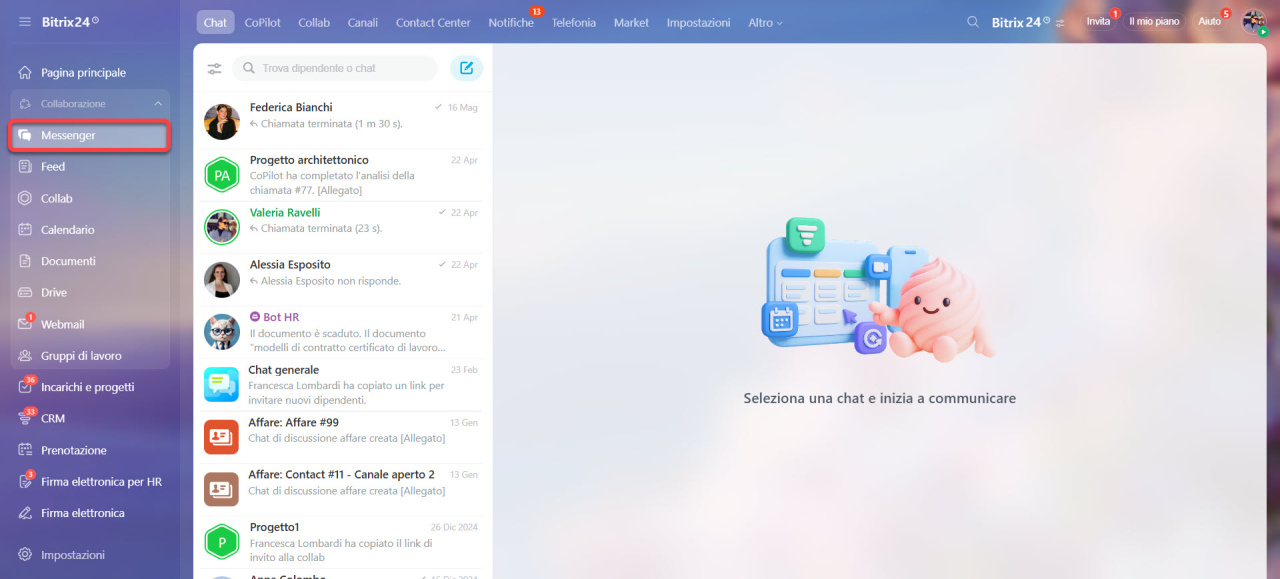Image resolution: width=1280 pixels, height=579 pixels.
Task: Click the search magnifier in the top bar
Action: click(x=973, y=22)
